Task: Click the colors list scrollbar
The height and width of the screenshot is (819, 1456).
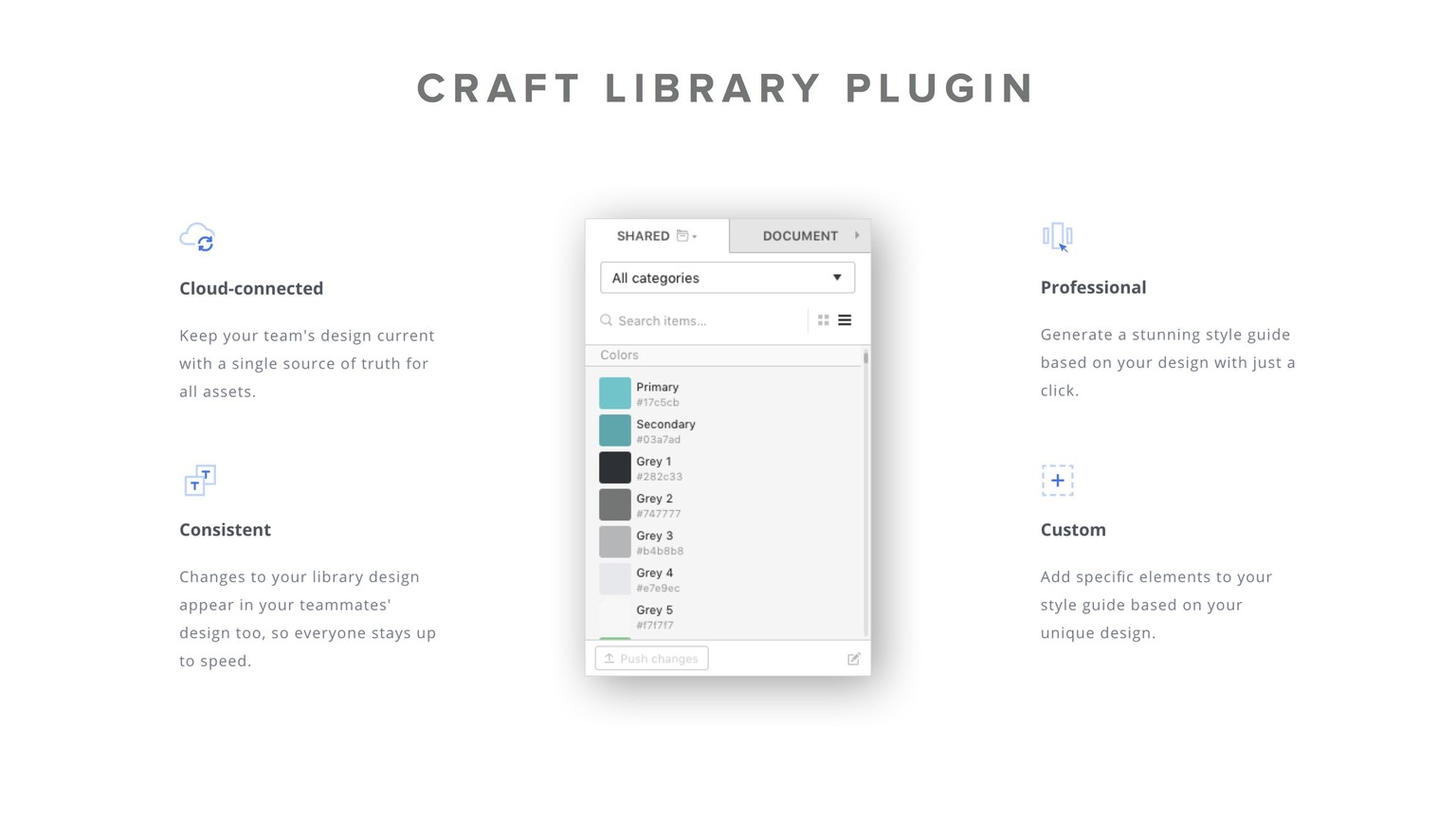Action: [865, 493]
